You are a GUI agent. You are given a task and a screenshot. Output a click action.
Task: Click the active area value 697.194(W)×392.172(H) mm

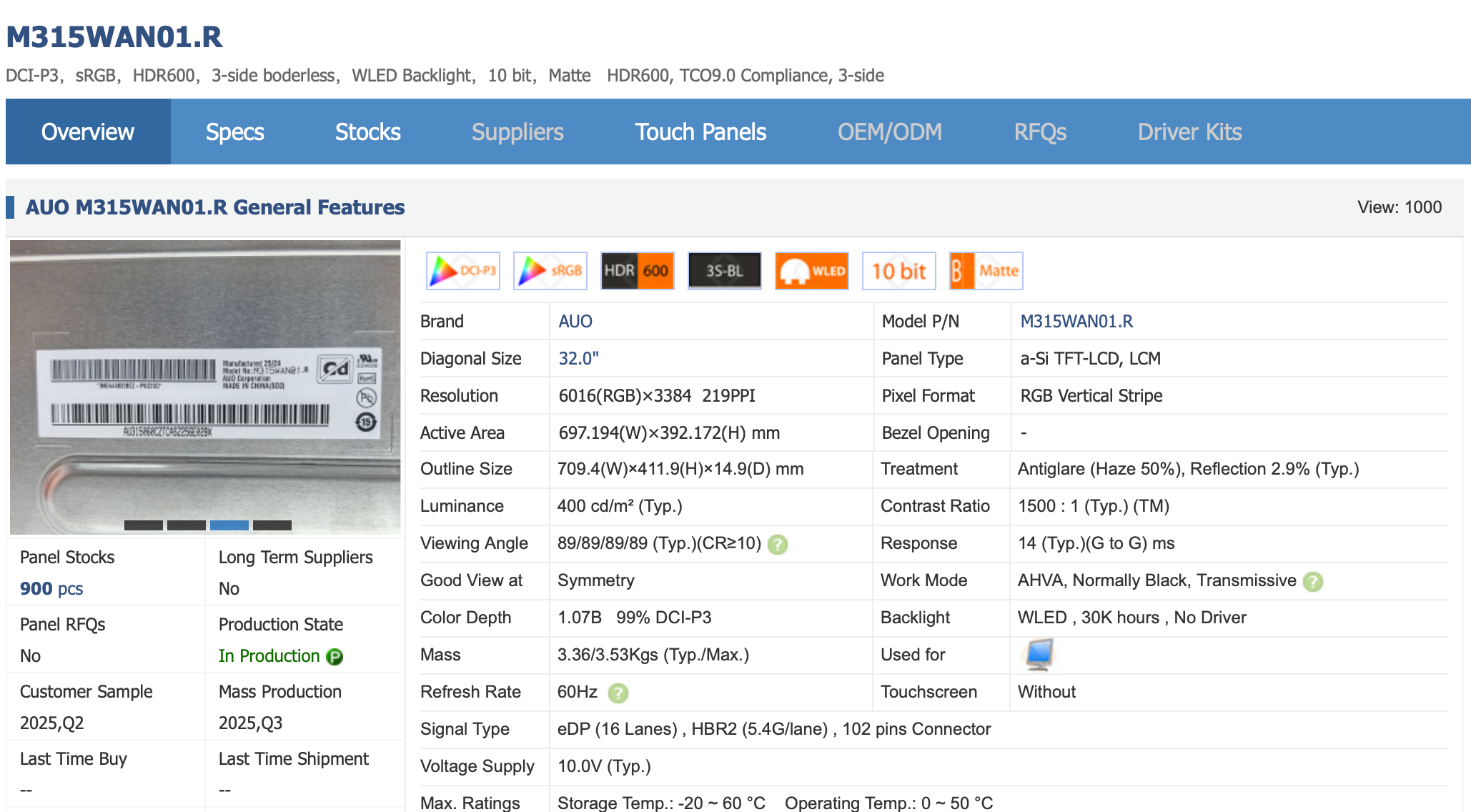coord(669,433)
